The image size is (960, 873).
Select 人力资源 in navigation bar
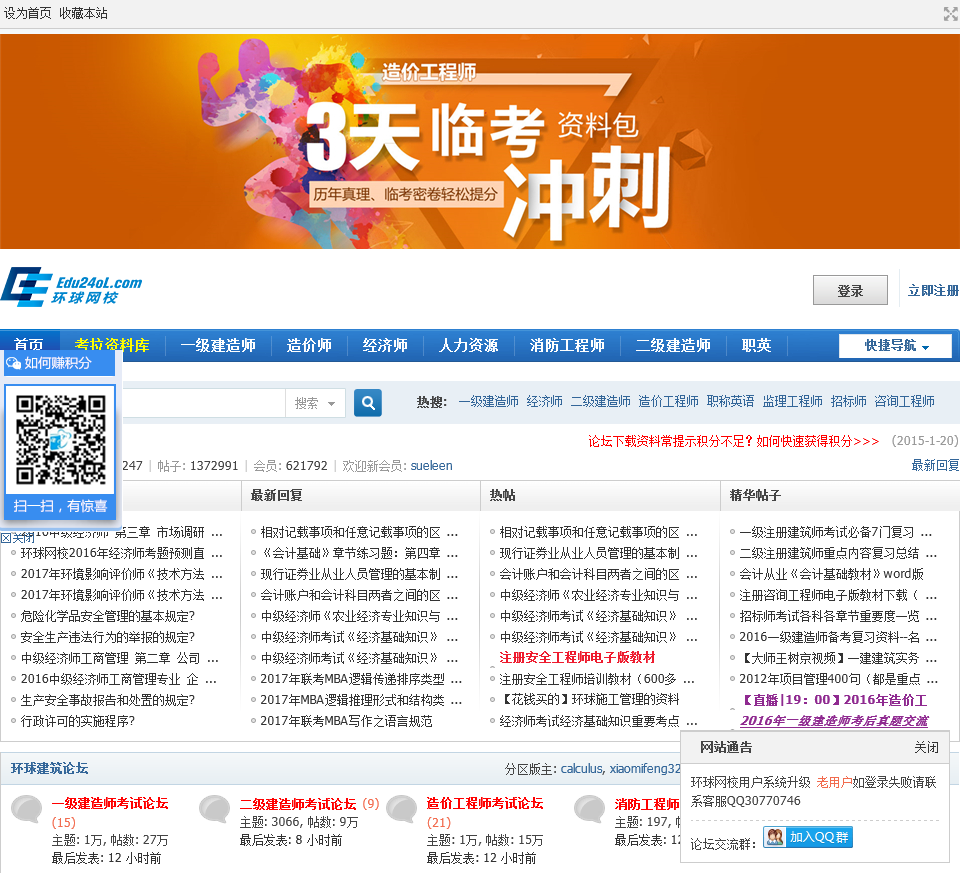pyautogui.click(x=468, y=345)
